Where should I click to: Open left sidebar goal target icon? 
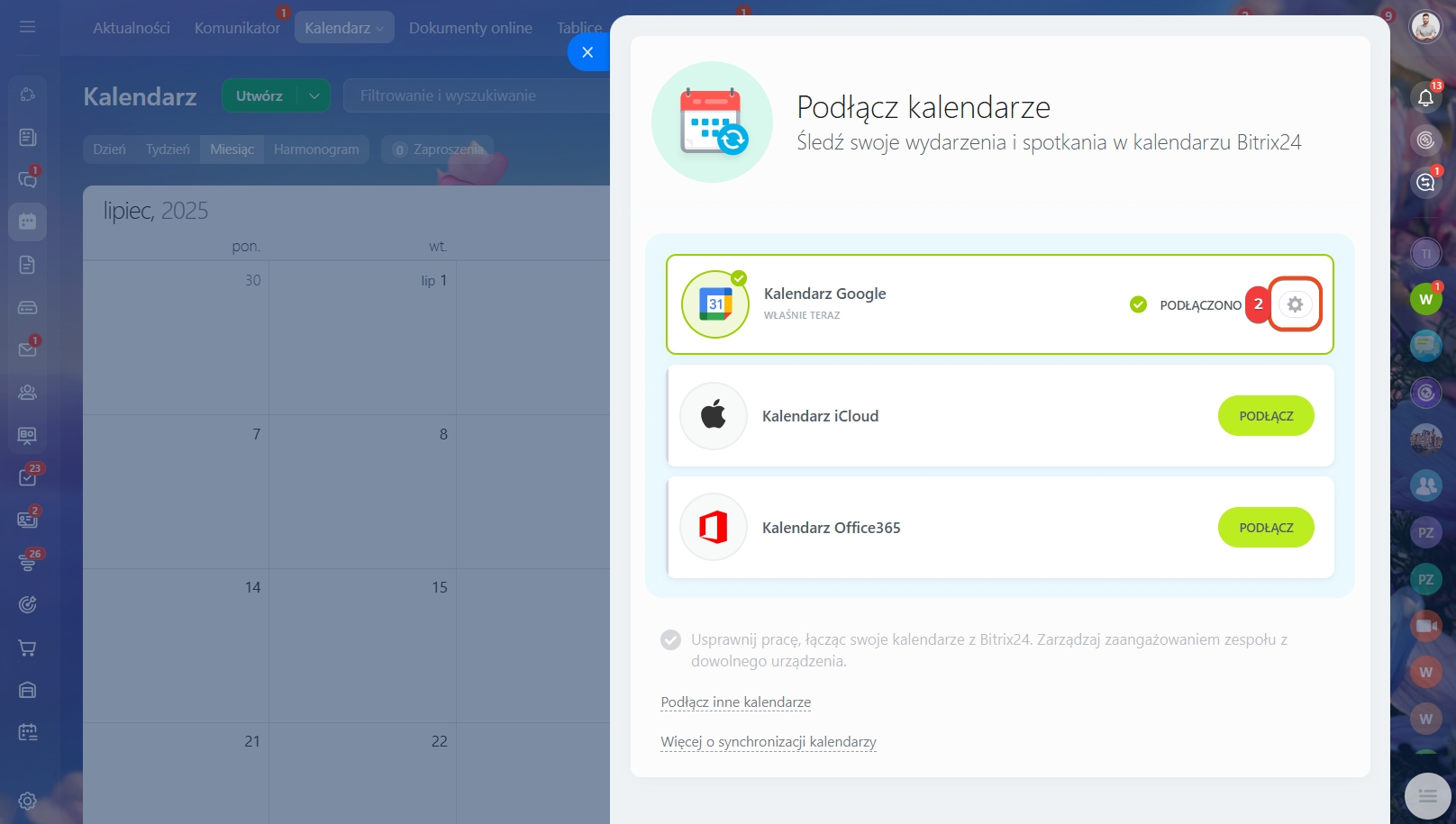(x=27, y=605)
